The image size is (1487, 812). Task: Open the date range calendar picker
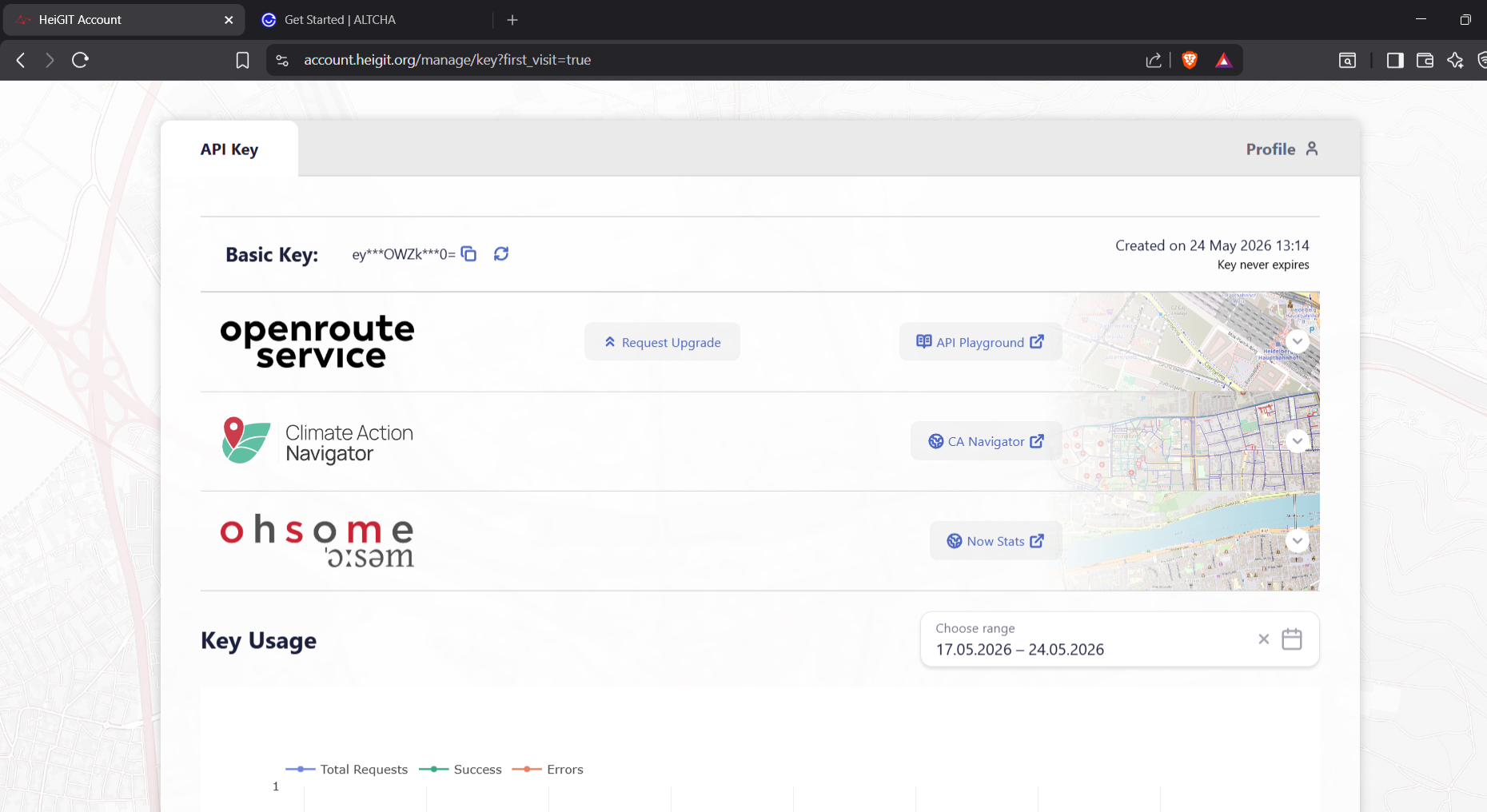(x=1292, y=639)
